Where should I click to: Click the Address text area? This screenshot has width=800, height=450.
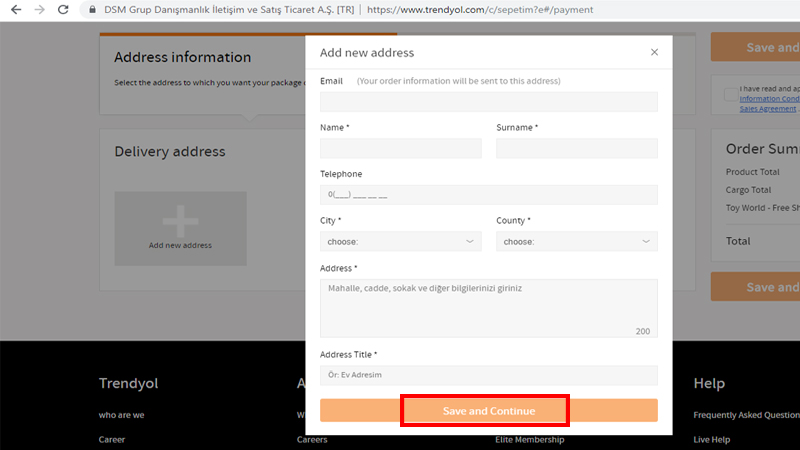point(488,308)
